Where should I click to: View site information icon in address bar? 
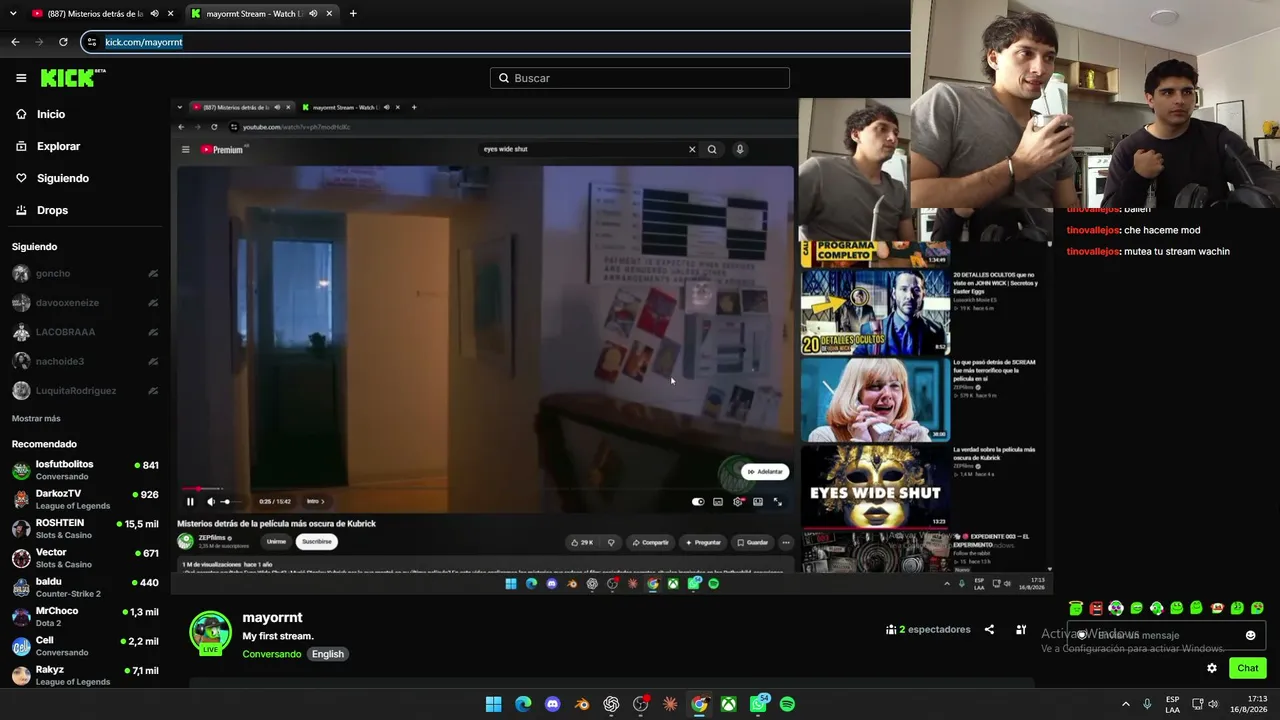click(93, 42)
